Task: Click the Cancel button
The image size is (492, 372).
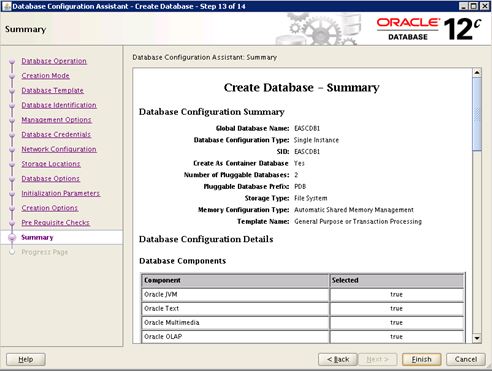Action: coord(466,359)
